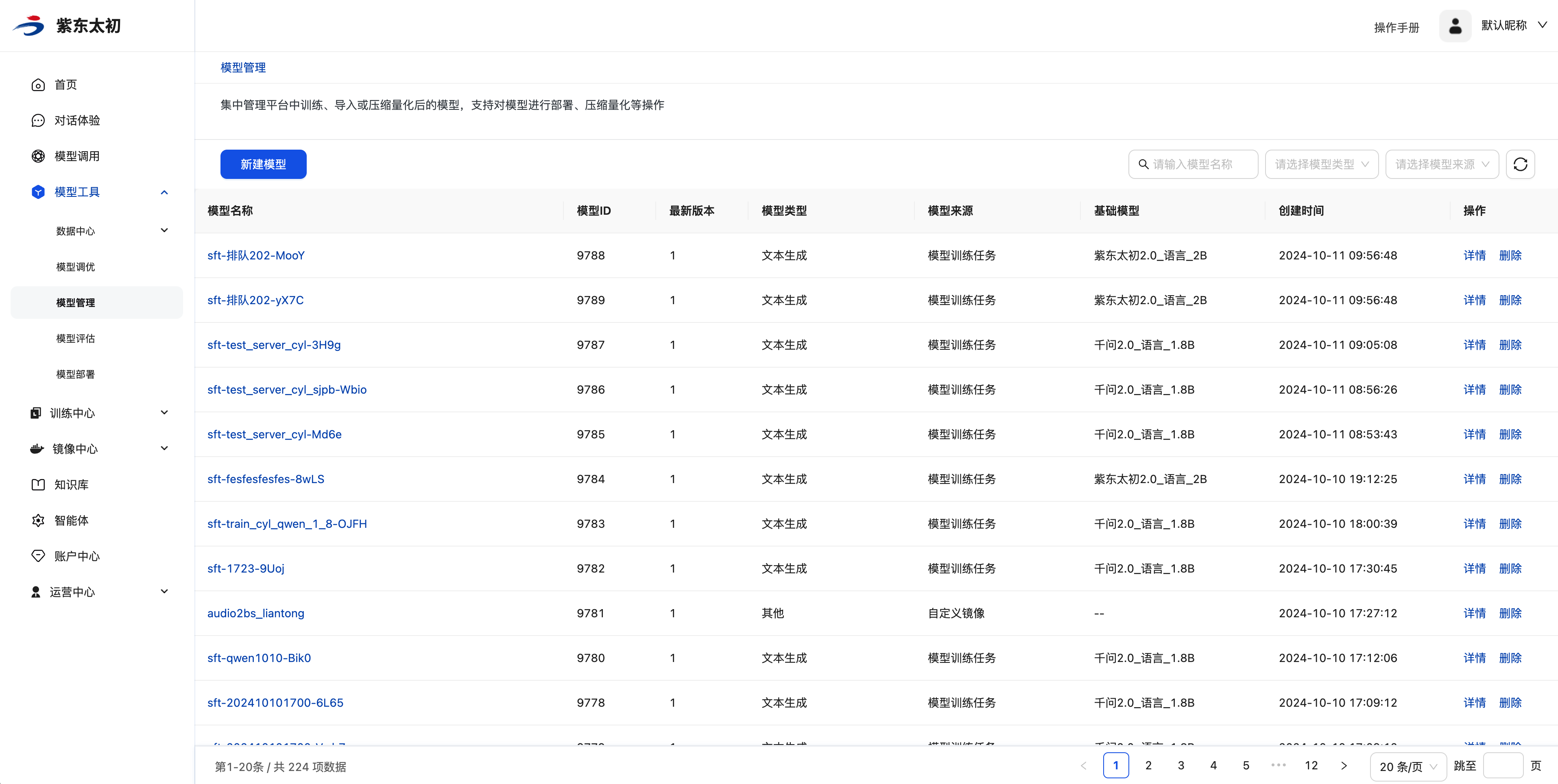Open the 首页 home icon
Image resolution: width=1558 pixels, height=784 pixels.
click(38, 85)
